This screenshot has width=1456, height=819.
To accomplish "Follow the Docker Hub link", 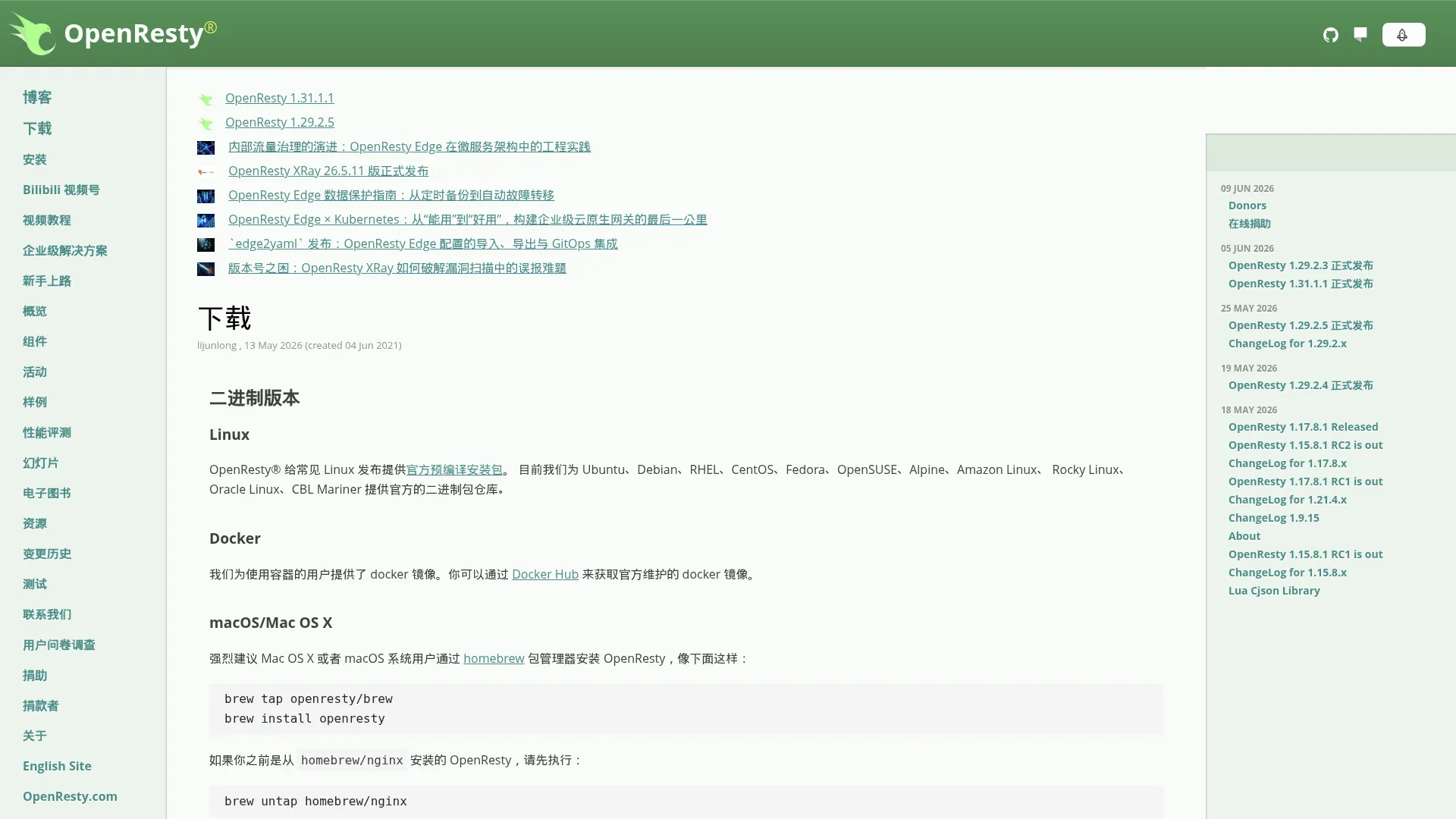I will point(544,574).
